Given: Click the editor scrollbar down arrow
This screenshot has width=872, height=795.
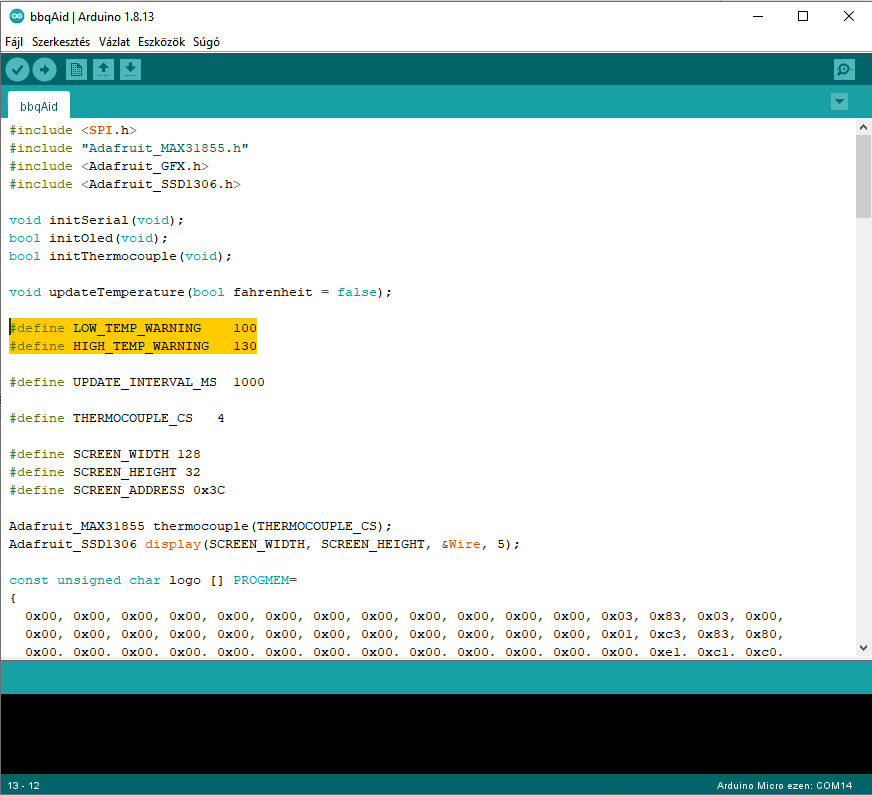Looking at the screenshot, I should click(863, 648).
